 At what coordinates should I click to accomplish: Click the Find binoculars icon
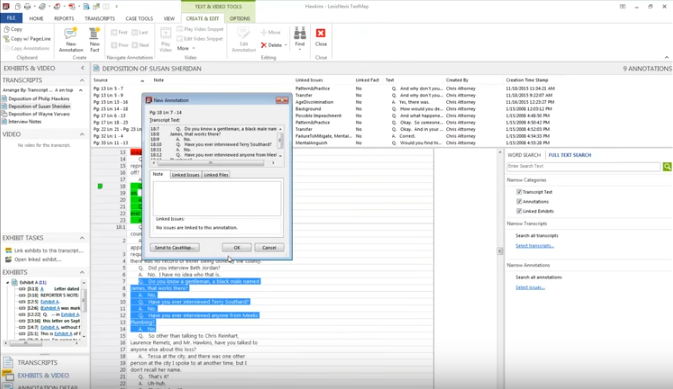pyautogui.click(x=300, y=33)
